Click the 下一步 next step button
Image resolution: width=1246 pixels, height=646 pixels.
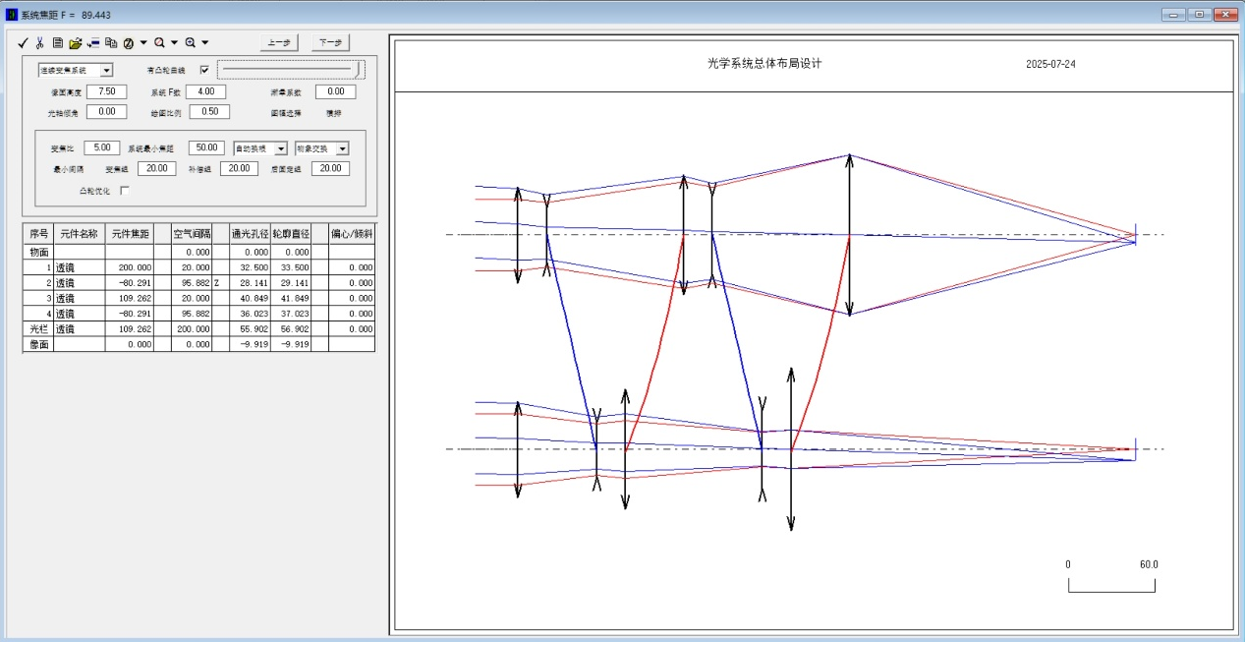pyautogui.click(x=330, y=43)
